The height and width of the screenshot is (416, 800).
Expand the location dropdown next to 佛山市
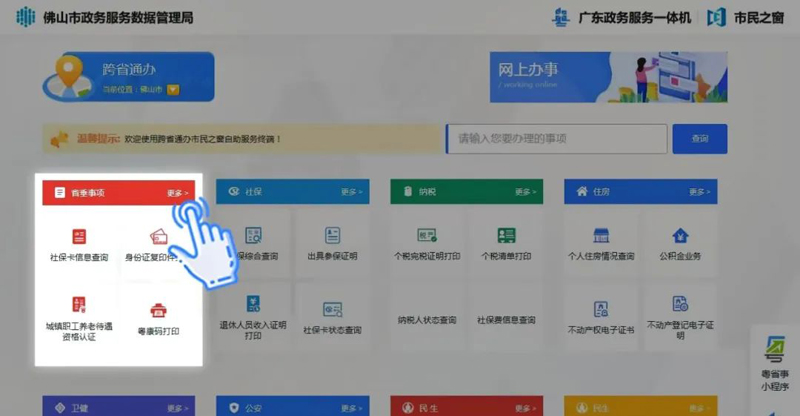173,90
